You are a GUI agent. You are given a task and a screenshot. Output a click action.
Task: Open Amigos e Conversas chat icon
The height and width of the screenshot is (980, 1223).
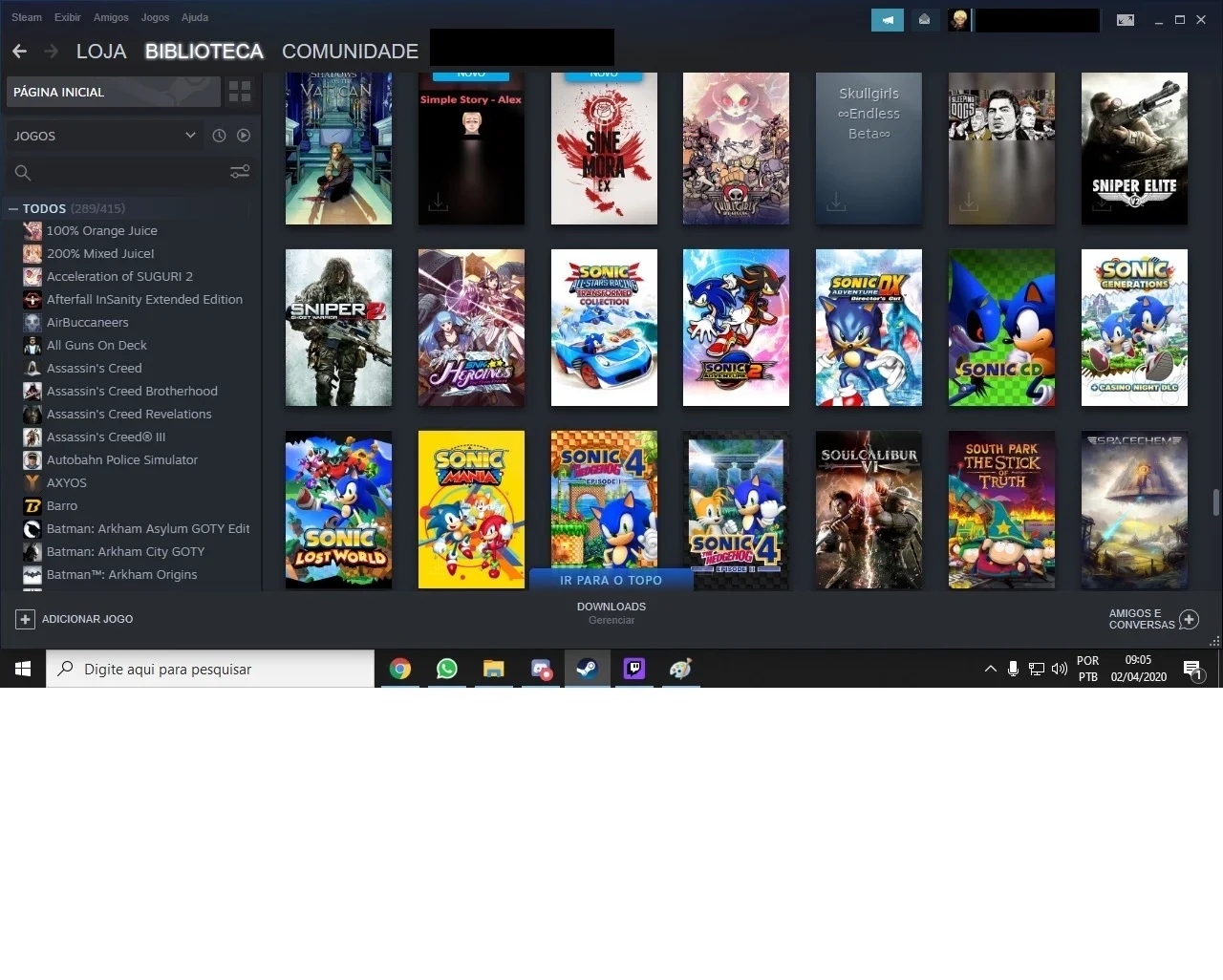click(x=1189, y=619)
